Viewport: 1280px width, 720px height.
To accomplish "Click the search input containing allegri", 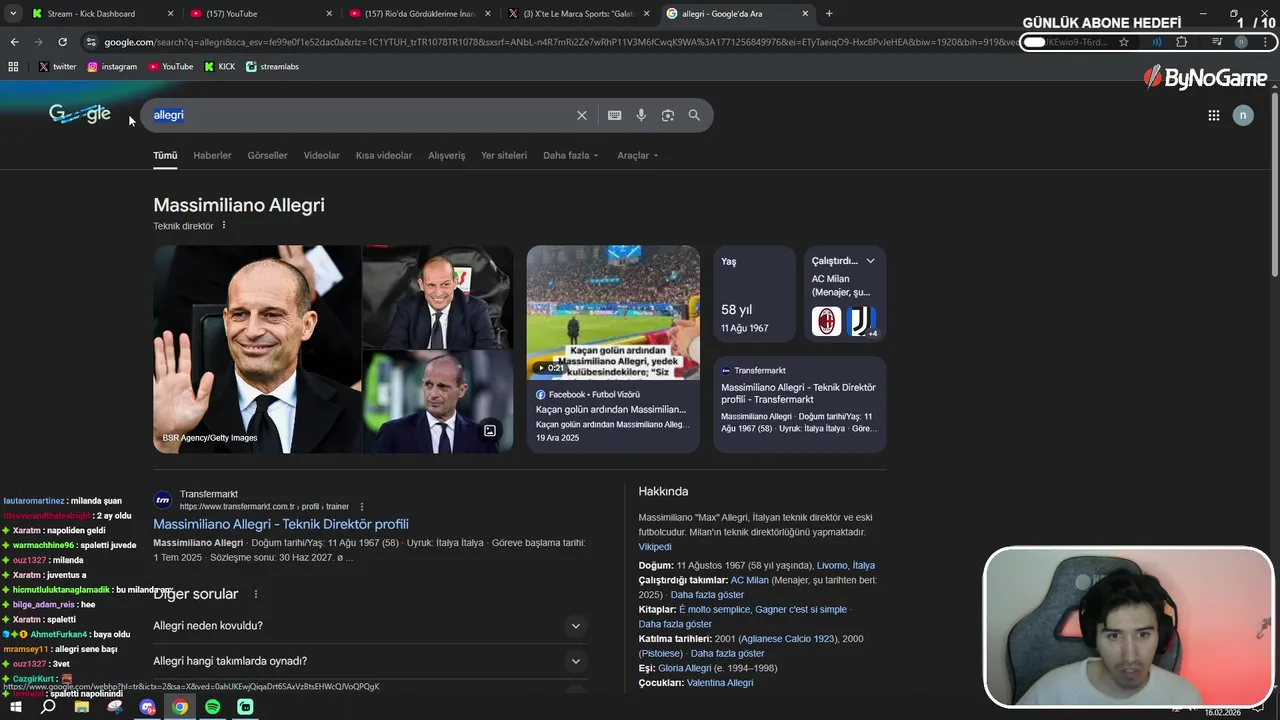I will [x=360, y=115].
